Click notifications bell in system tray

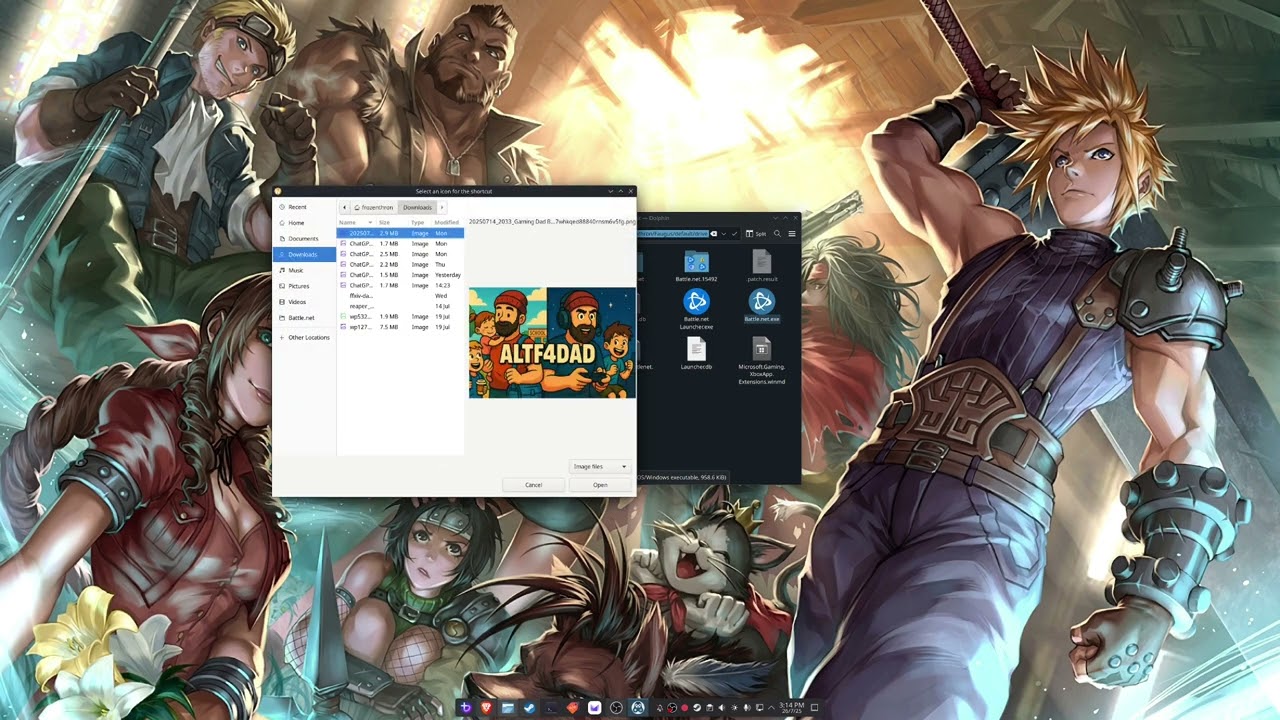pyautogui.click(x=660, y=707)
